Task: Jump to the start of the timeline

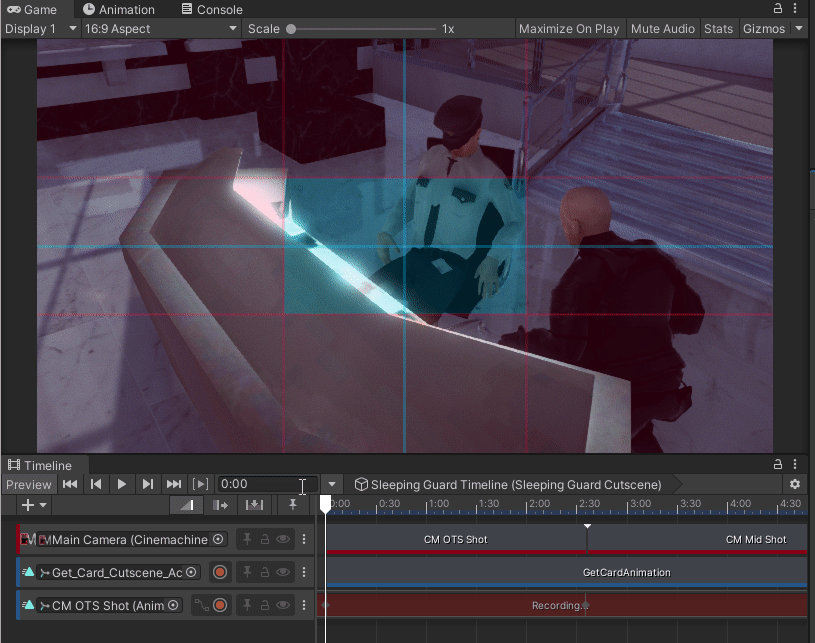Action: 70,484
